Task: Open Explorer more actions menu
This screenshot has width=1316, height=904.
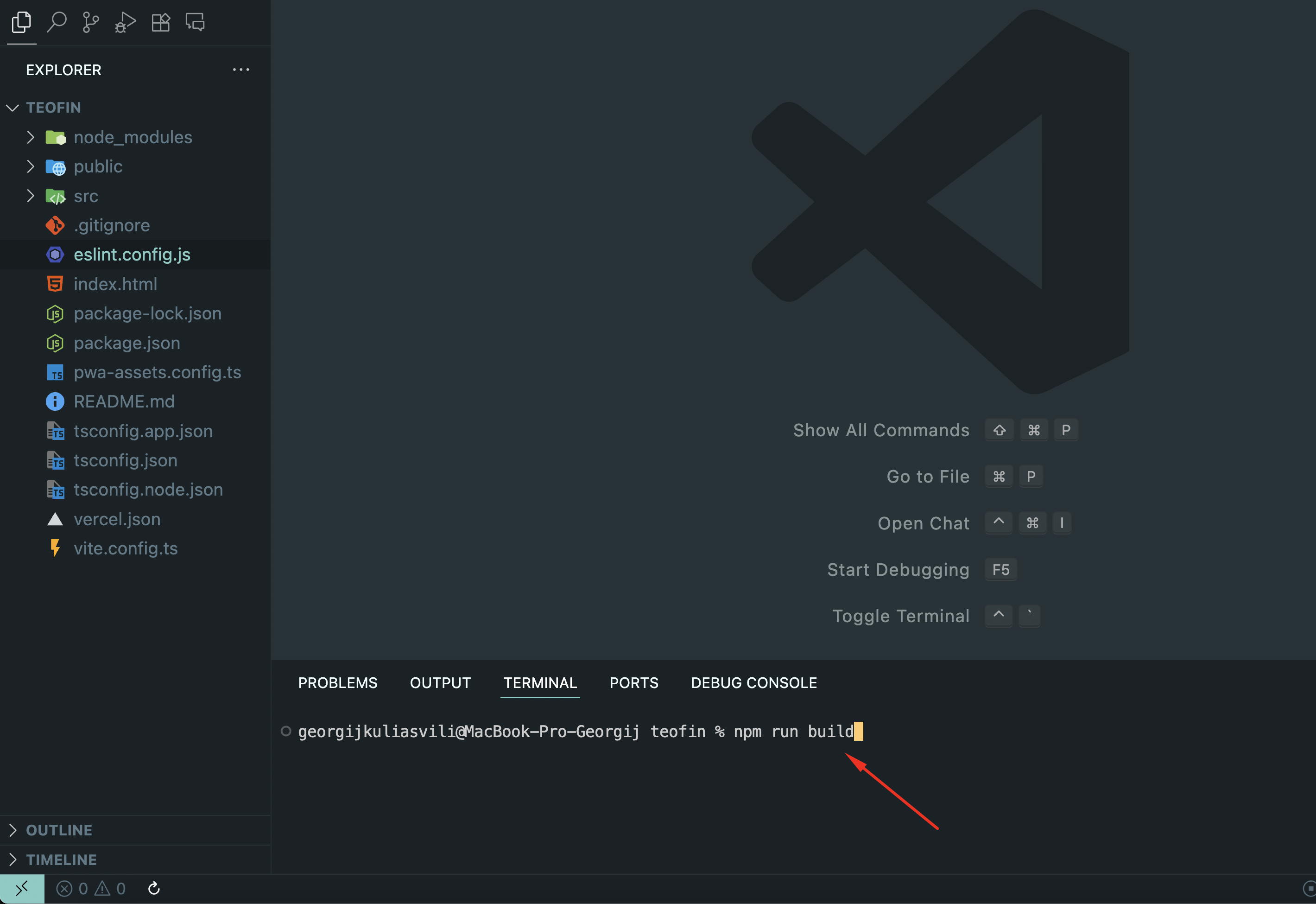Action: click(x=240, y=70)
